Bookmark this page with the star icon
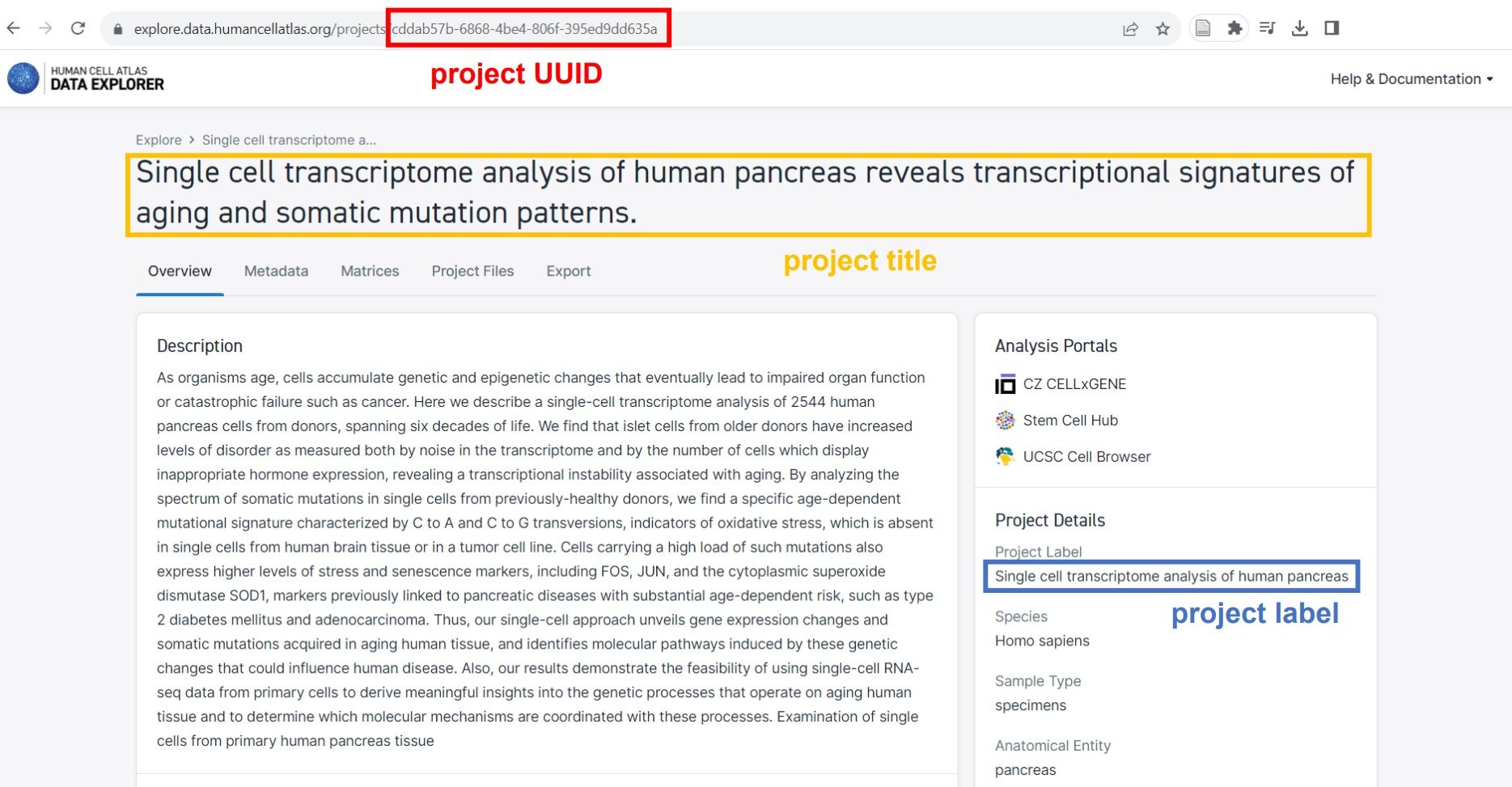 click(1163, 29)
